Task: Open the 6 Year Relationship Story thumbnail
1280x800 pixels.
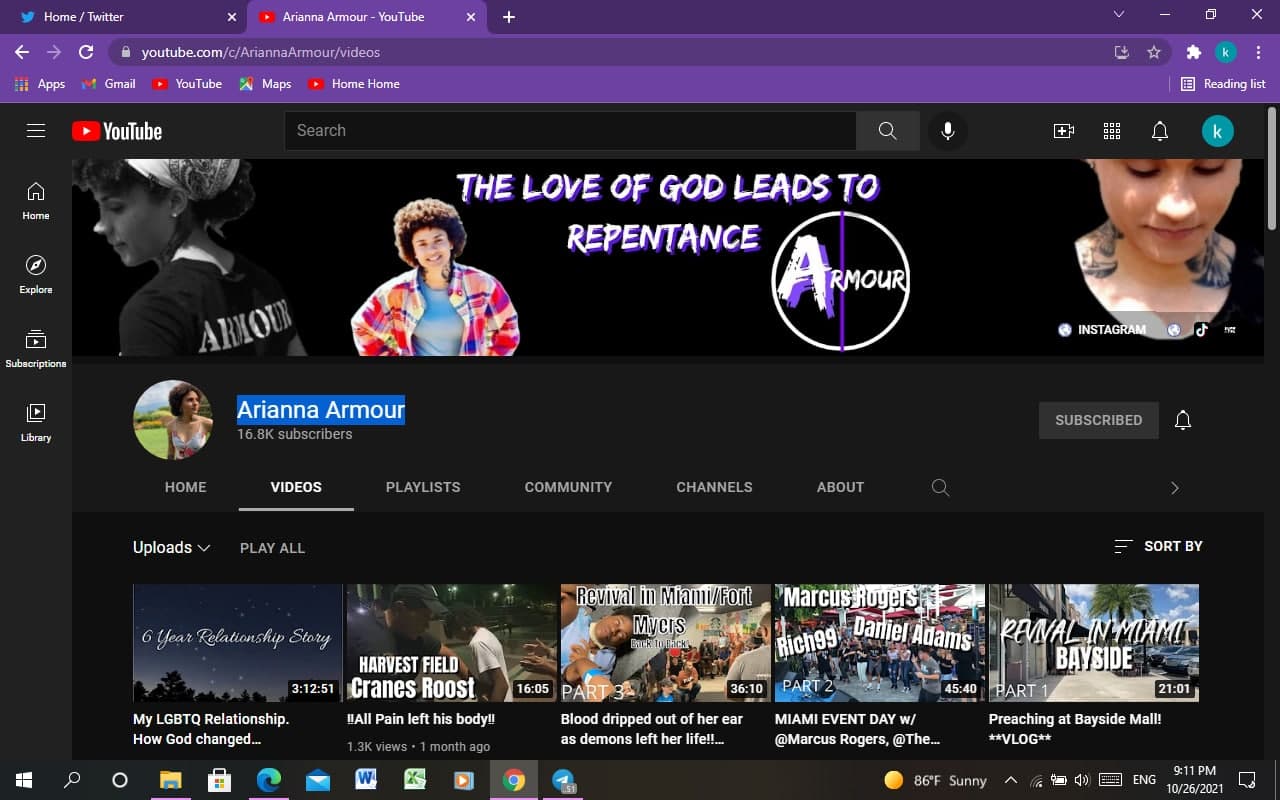Action: pos(238,643)
